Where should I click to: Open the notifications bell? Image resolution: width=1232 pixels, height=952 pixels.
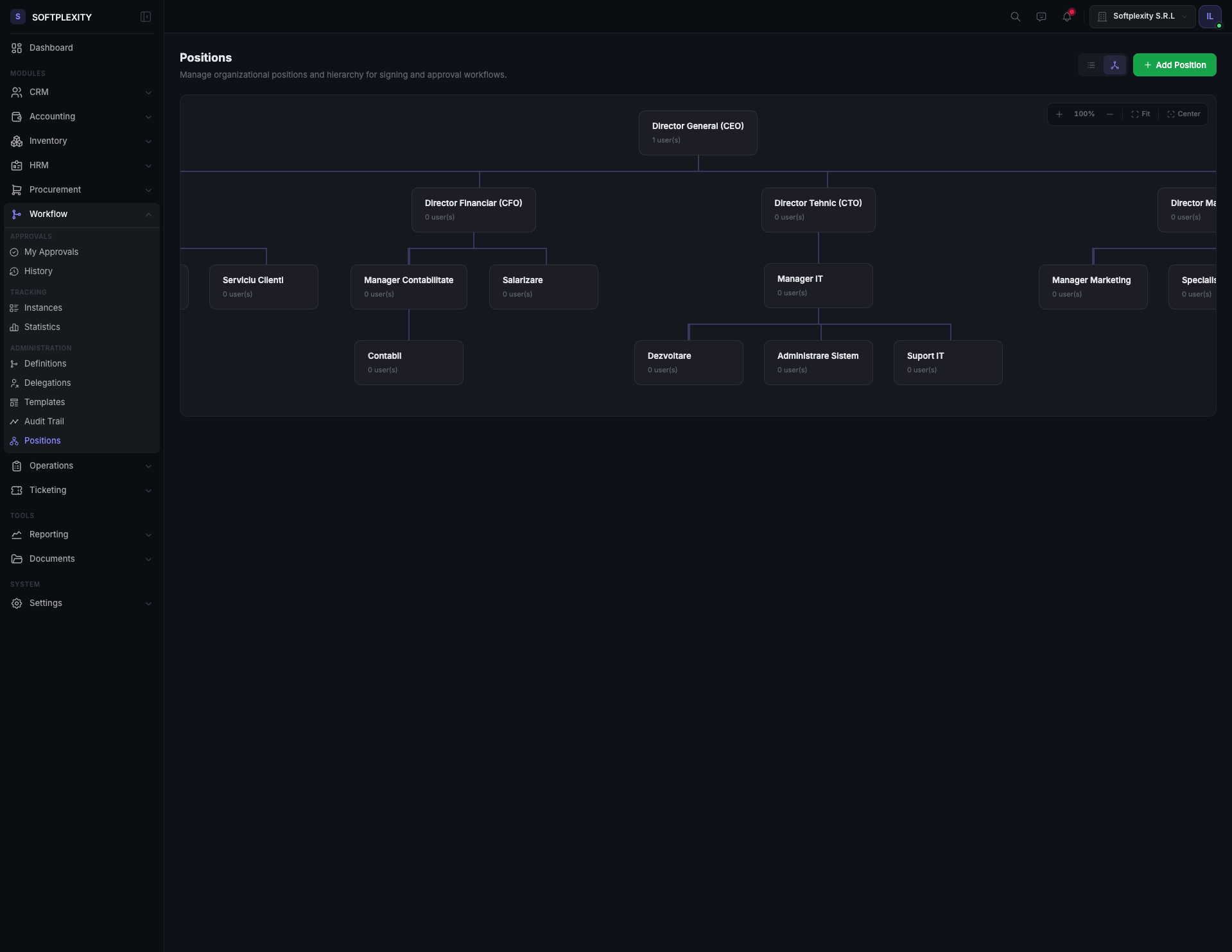[x=1066, y=17]
